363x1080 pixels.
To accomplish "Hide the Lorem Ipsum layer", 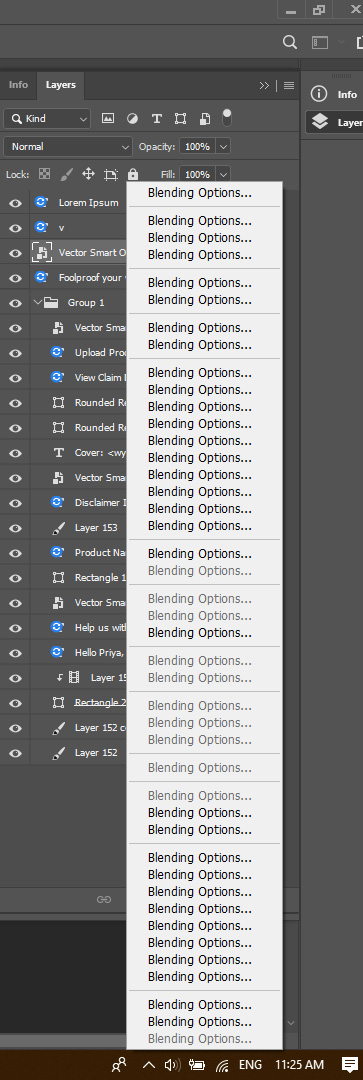I will 15,203.
